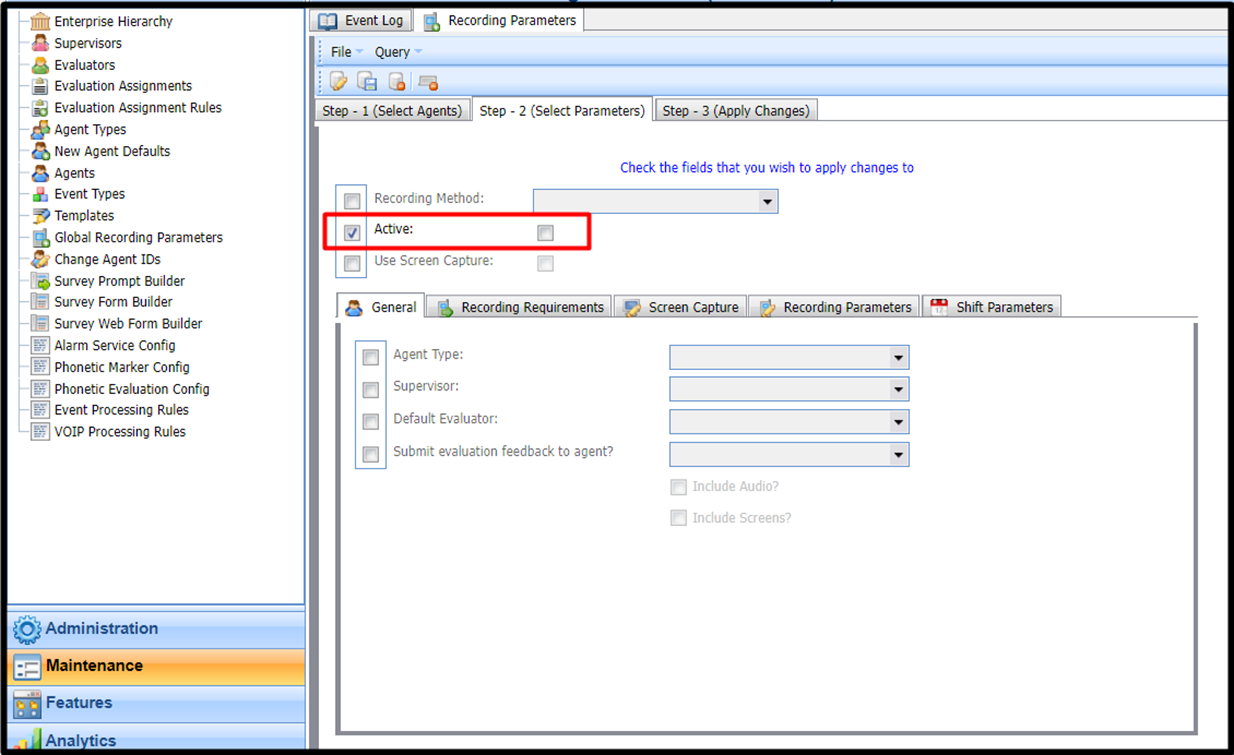Image resolution: width=1234 pixels, height=755 pixels.
Task: Select the Supervisors icon in the tree
Action: [40, 43]
